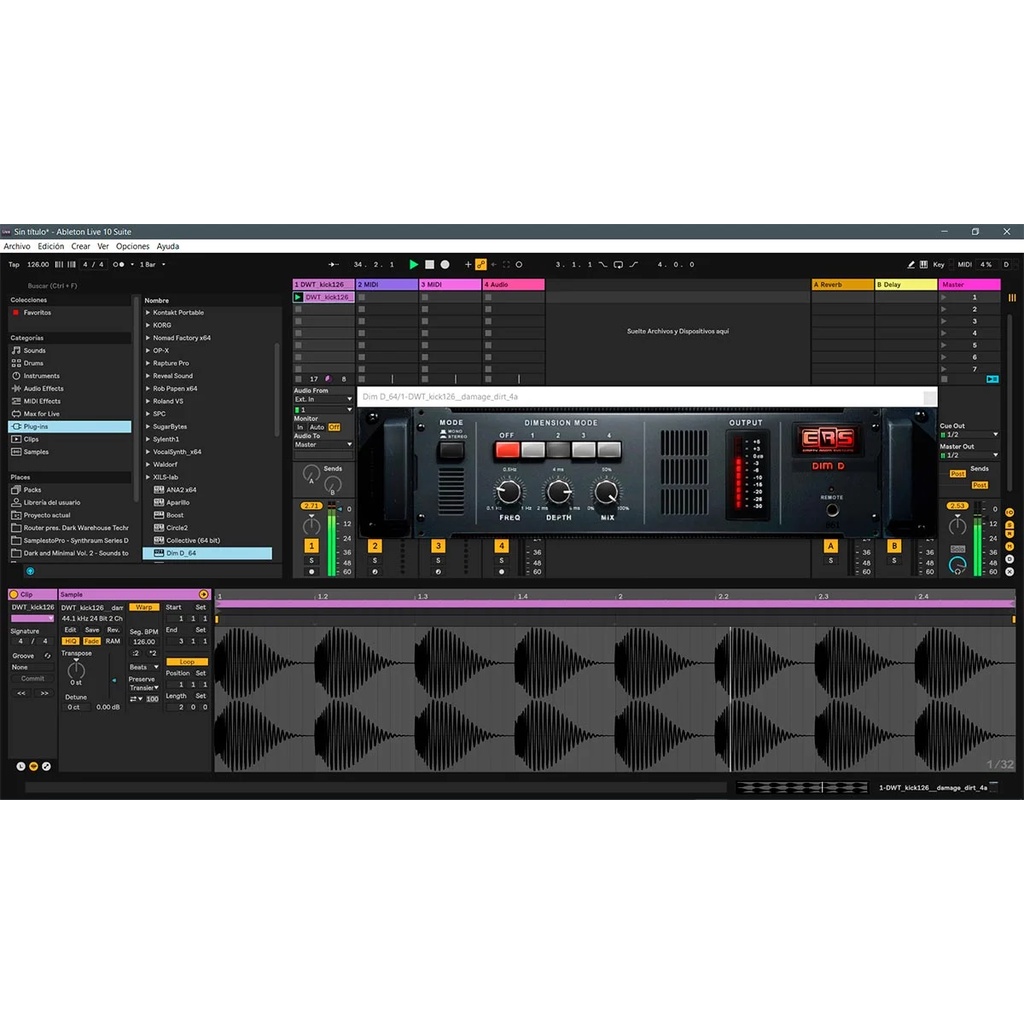Toggle Envelopes box round icon at clip bottom
Screen dimensions: 1024x1024
[x=46, y=767]
